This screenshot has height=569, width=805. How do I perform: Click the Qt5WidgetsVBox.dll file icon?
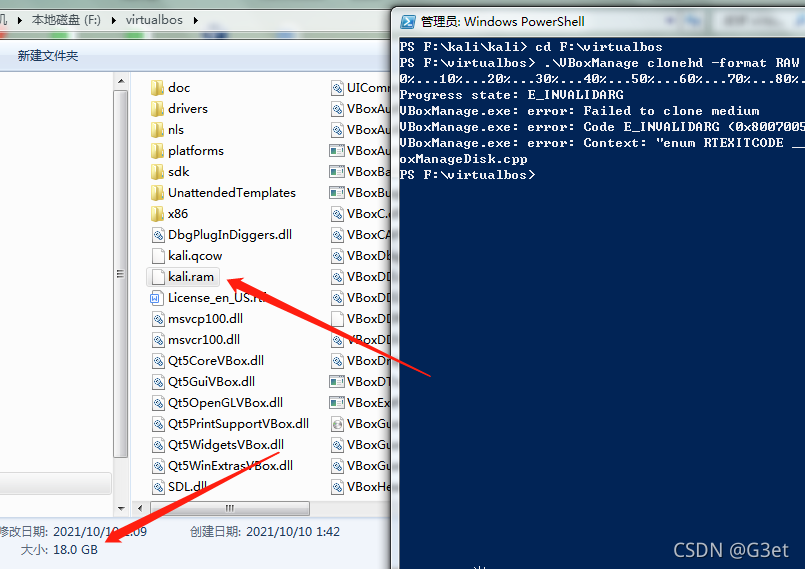tap(158, 445)
